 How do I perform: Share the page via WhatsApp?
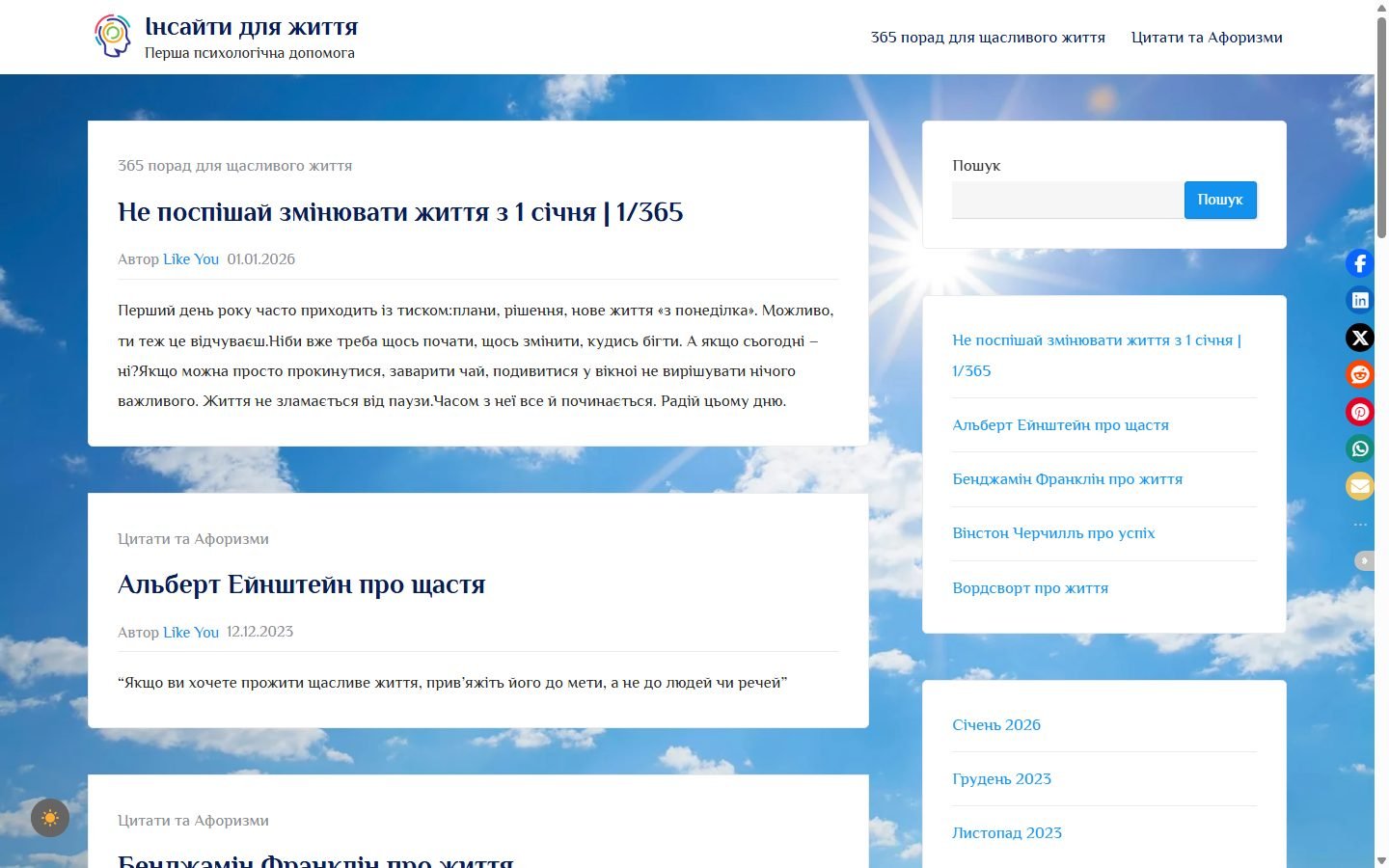coord(1360,448)
